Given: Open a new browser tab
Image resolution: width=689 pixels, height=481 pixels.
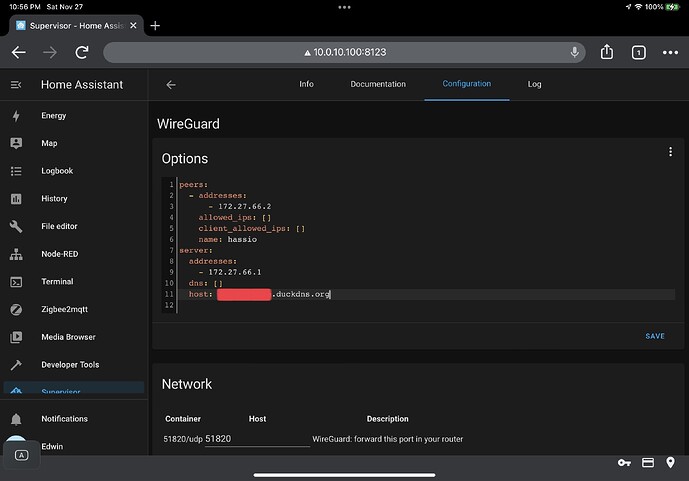Looking at the screenshot, I should coord(155,25).
